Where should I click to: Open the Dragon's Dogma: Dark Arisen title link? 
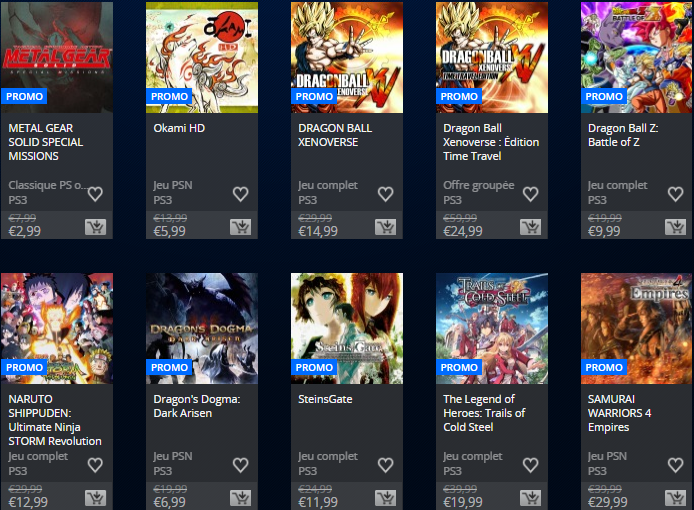(197, 406)
